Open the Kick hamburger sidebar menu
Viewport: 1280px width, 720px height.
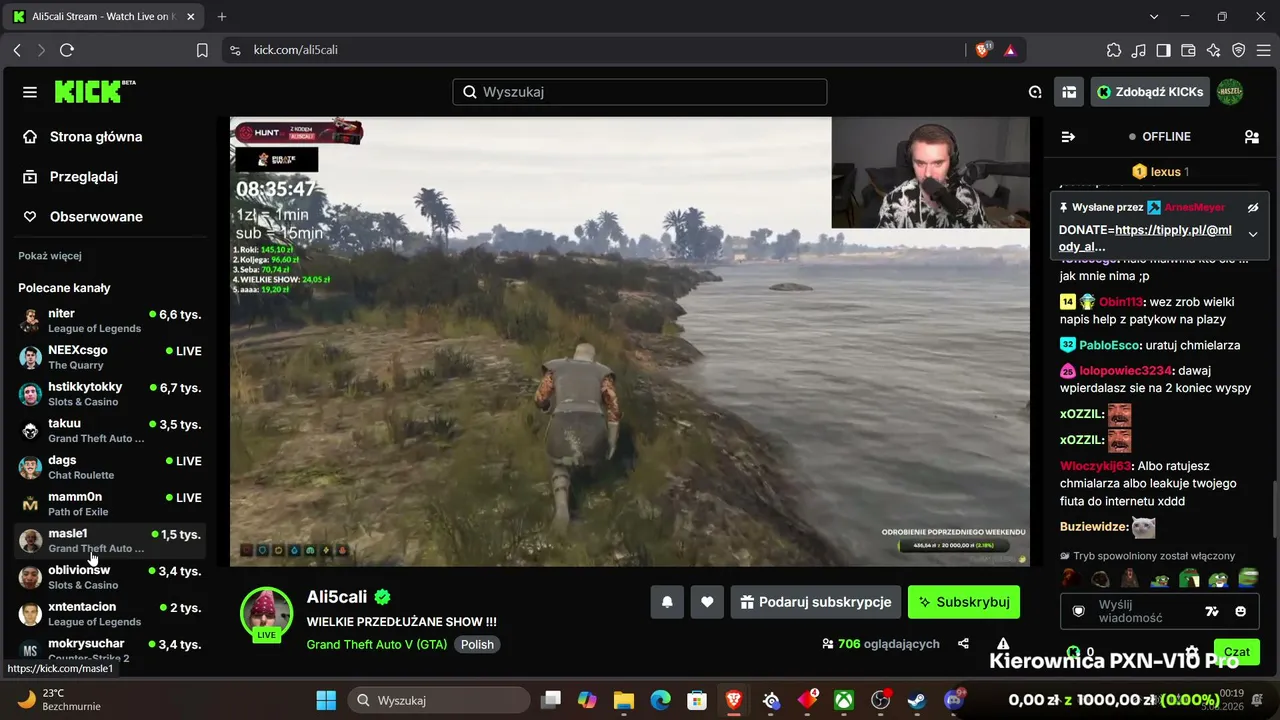click(x=30, y=92)
